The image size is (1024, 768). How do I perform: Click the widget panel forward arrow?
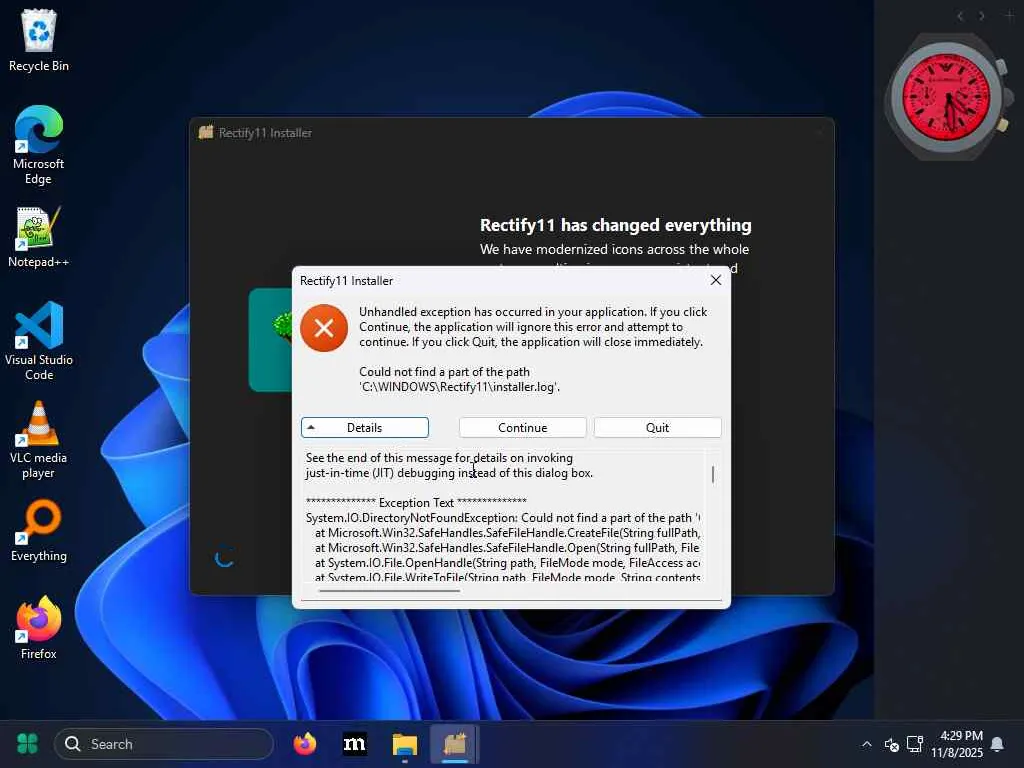click(x=982, y=16)
